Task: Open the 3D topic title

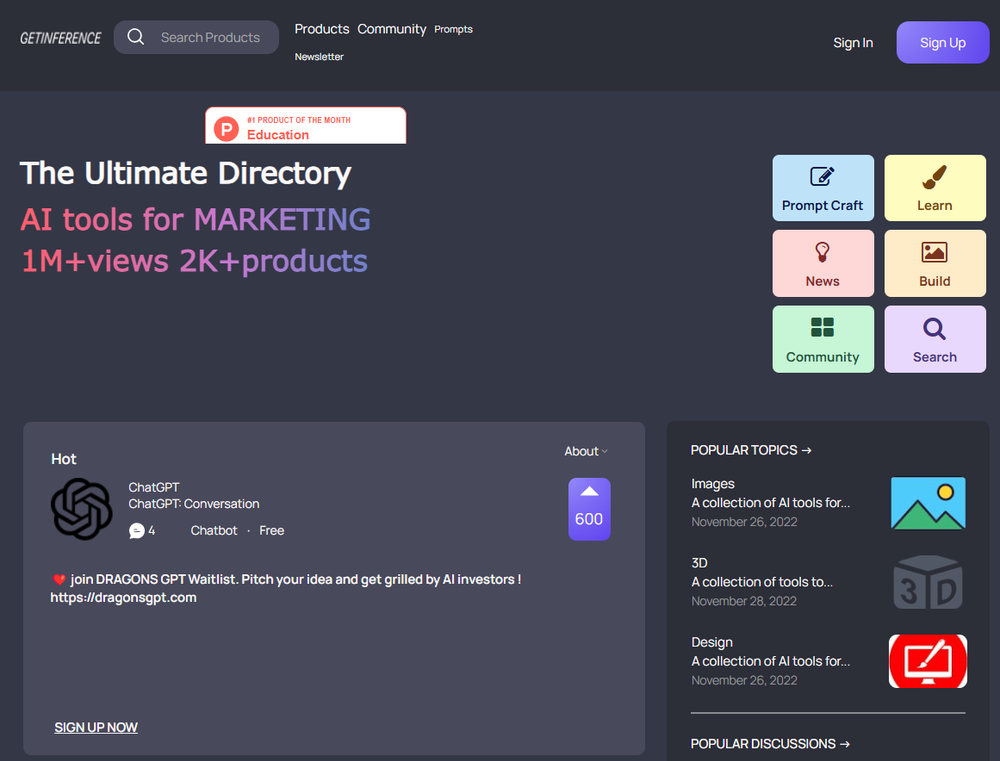Action: (x=699, y=563)
